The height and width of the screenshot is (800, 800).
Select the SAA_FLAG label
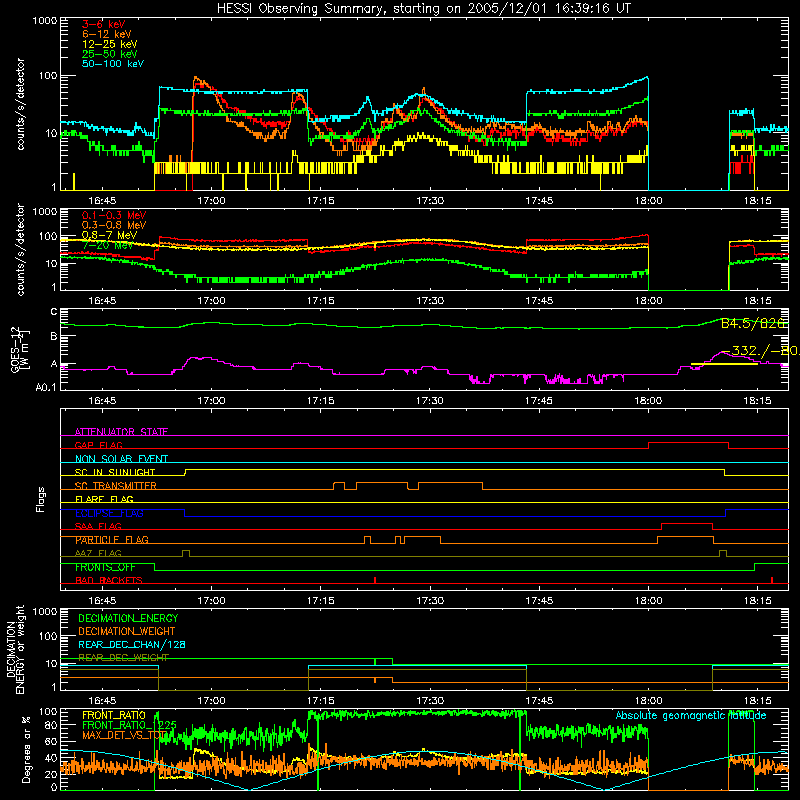coord(98,527)
